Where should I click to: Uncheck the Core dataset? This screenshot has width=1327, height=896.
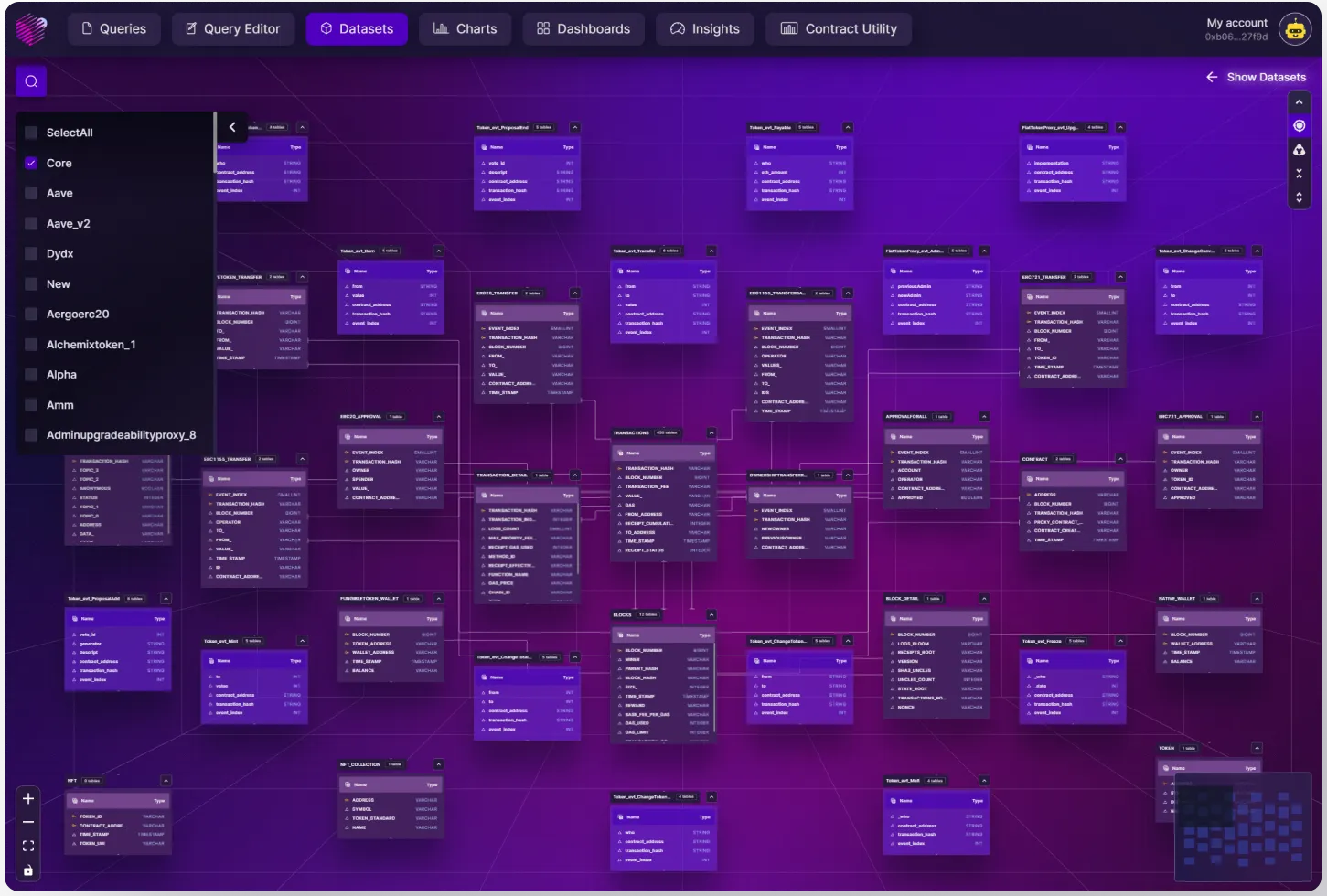click(x=32, y=163)
